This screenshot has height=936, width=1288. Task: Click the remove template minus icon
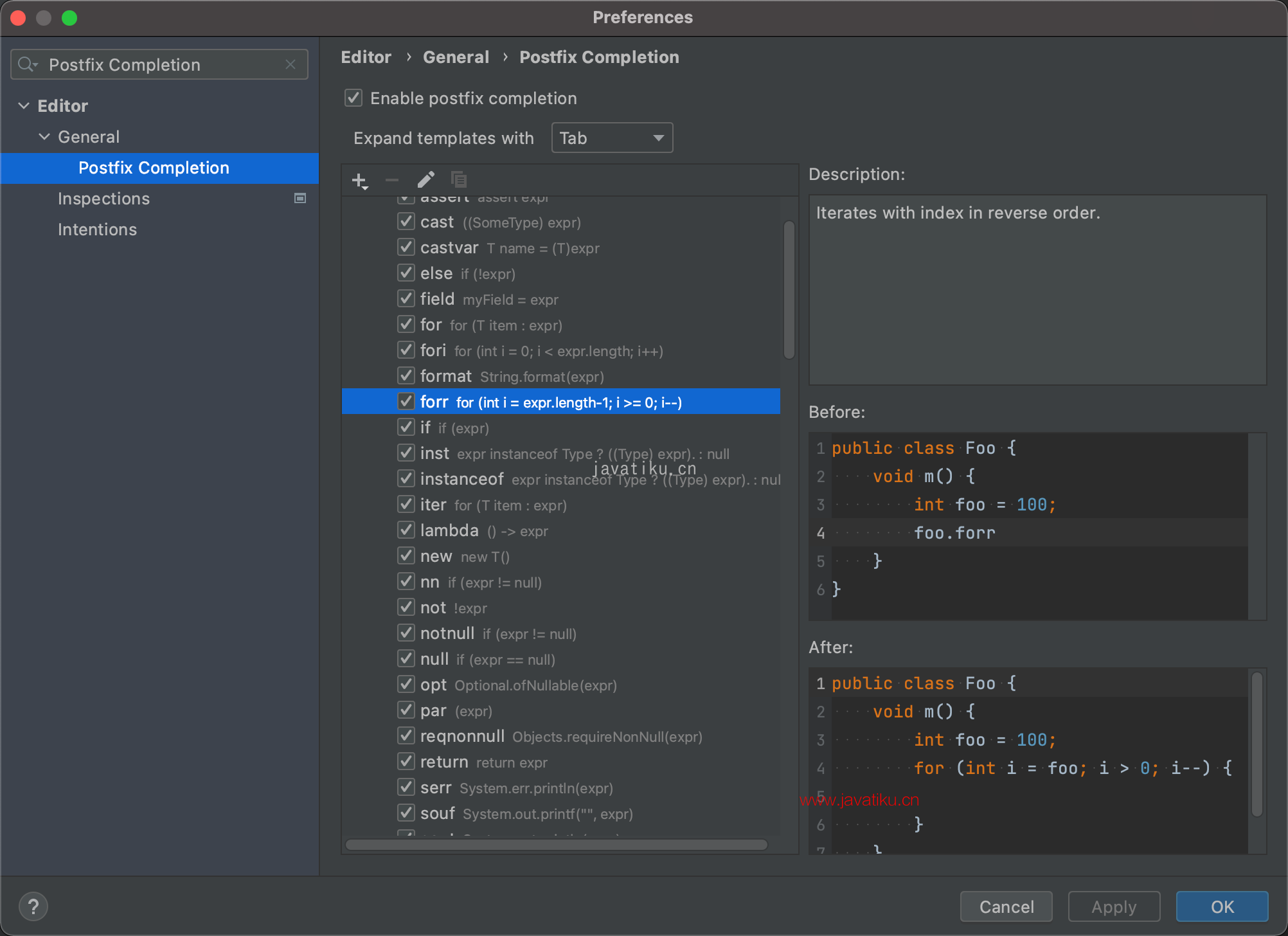392,181
